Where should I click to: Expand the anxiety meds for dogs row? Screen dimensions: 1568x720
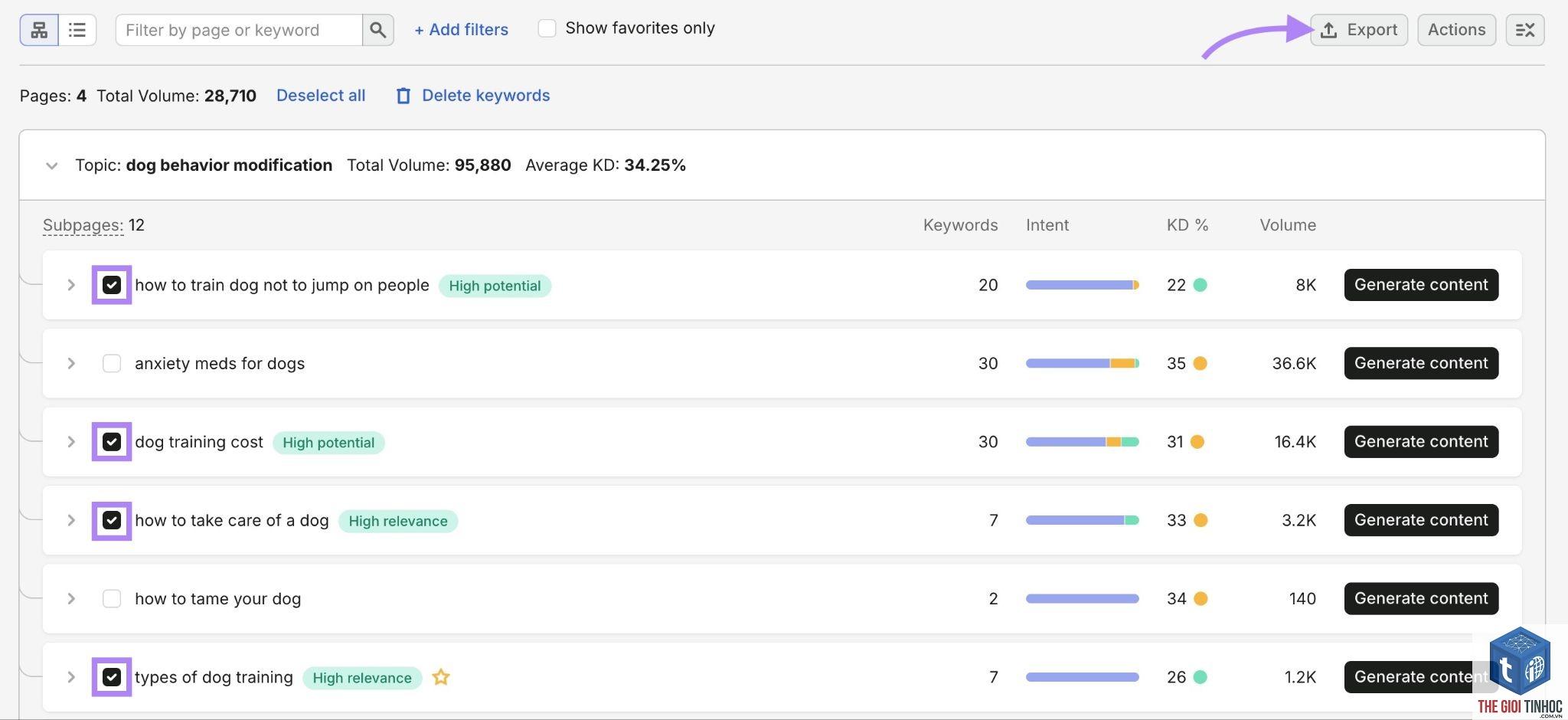pyautogui.click(x=71, y=363)
